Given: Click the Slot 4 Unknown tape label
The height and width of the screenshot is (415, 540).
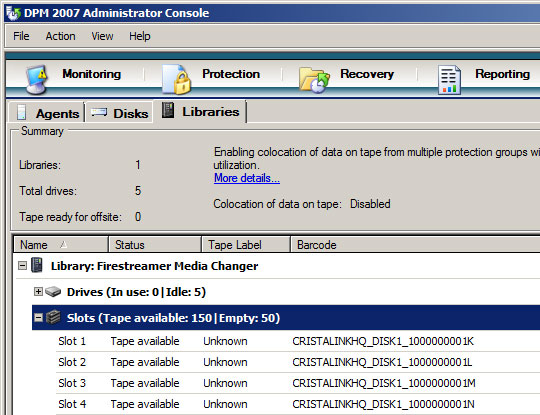Looking at the screenshot, I should pos(225,404).
